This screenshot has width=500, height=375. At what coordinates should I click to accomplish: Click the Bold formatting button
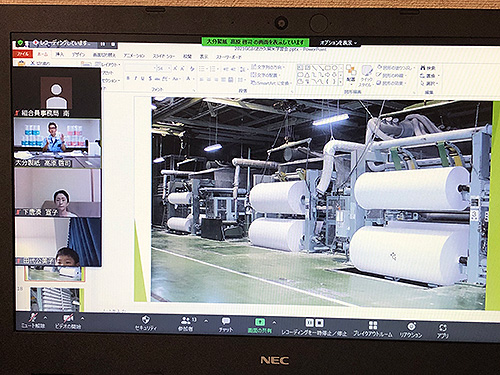[x=128, y=78]
